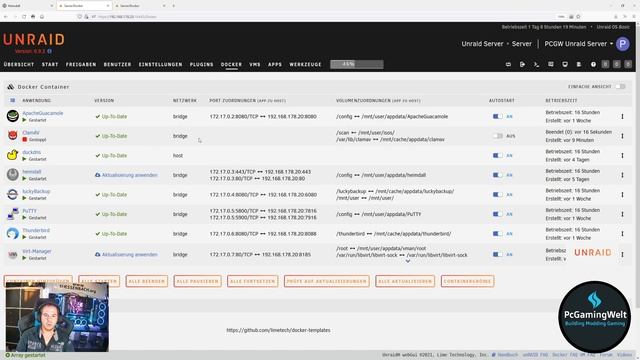Open duckdns row three-dot menu

coord(622,156)
